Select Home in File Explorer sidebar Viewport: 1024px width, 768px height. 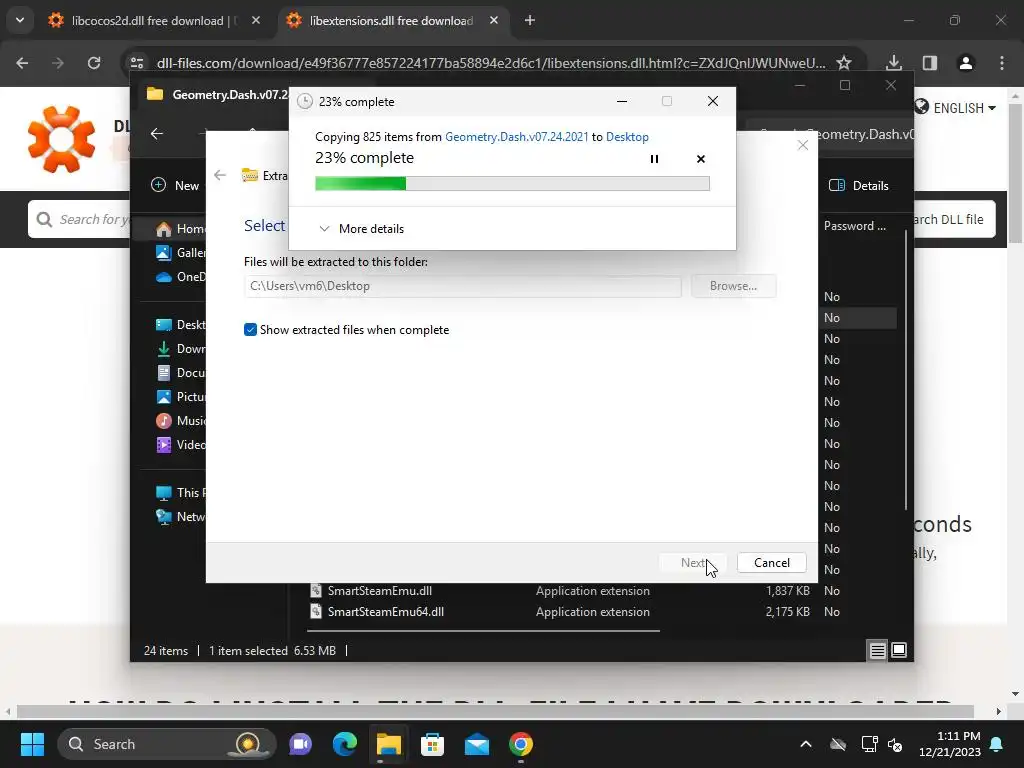point(180,229)
